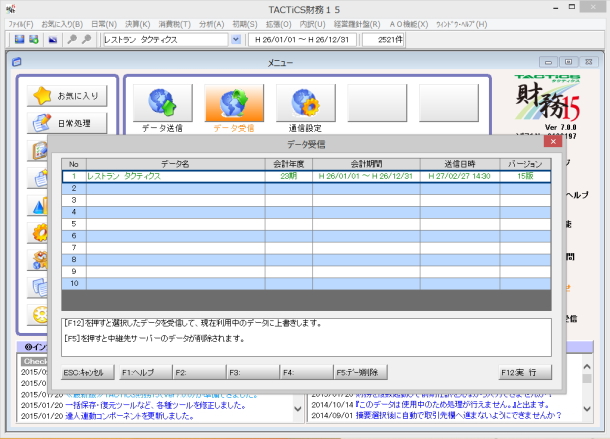Minimize the メニュー inner window
The image size is (610, 439).
(548, 62)
